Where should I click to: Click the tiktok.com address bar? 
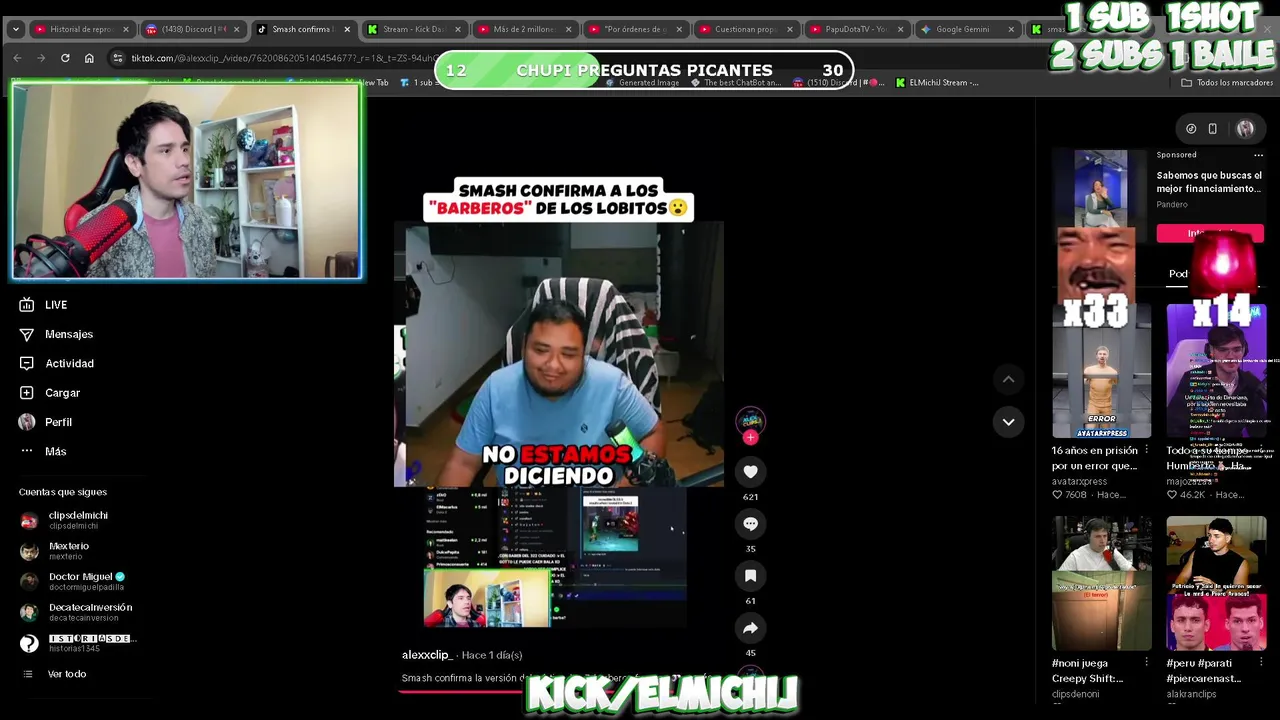(x=280, y=58)
